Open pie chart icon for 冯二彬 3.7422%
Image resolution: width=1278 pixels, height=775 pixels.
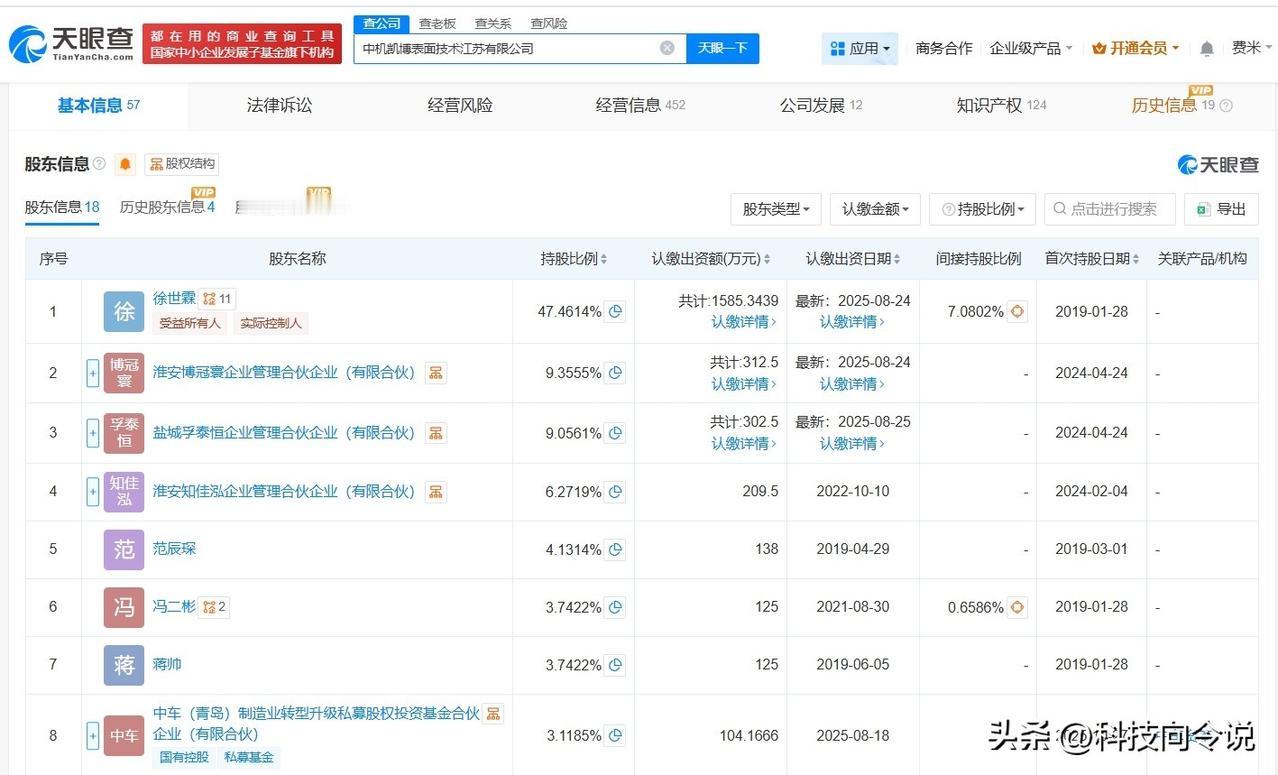coord(616,607)
